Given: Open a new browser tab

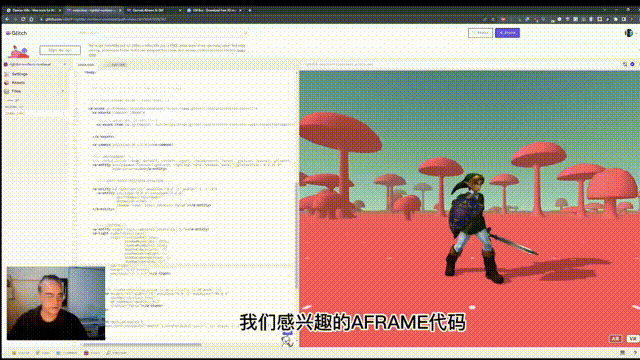Looking at the screenshot, I should pyautogui.click(x=250, y=10).
